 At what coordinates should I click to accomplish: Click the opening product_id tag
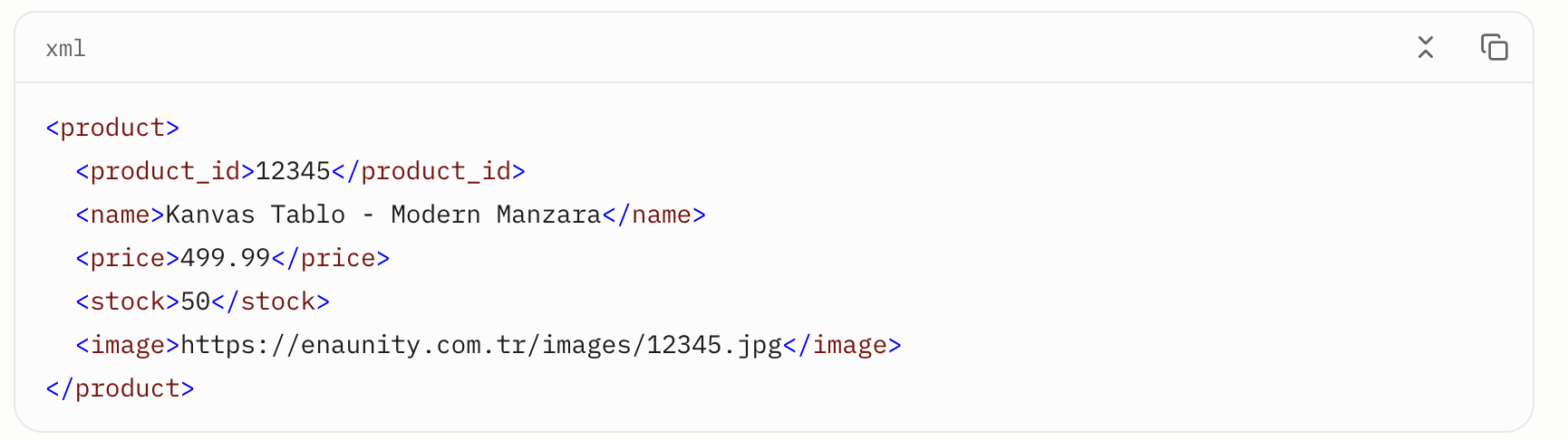pos(165,171)
